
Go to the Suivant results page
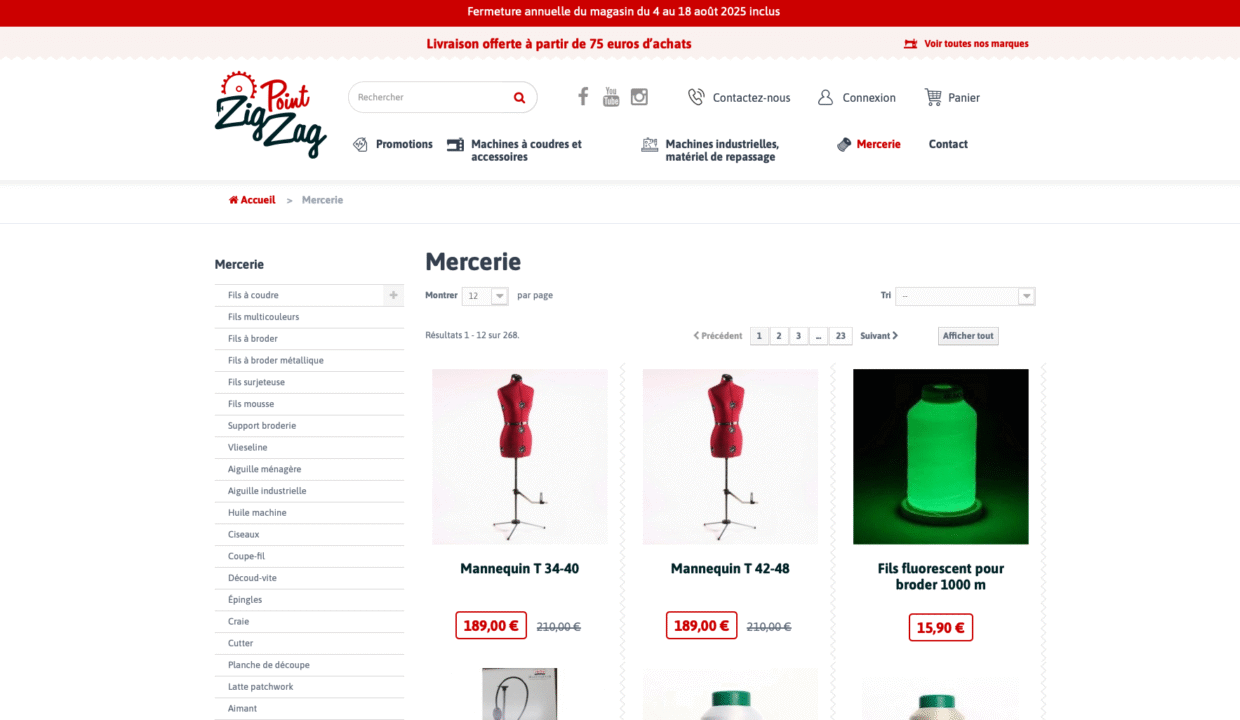coord(879,336)
